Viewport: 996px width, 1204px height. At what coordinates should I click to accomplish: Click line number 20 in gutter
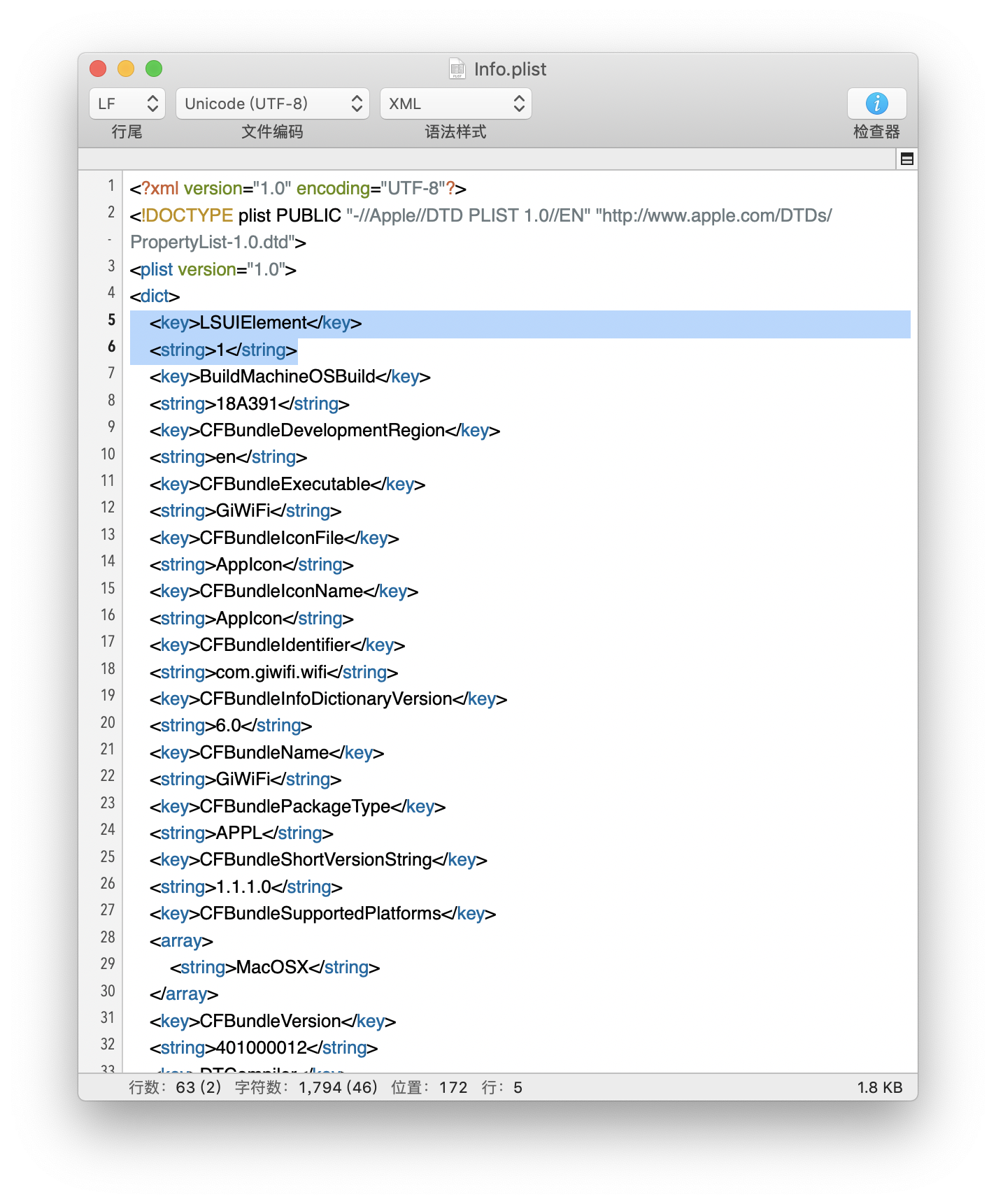(108, 723)
